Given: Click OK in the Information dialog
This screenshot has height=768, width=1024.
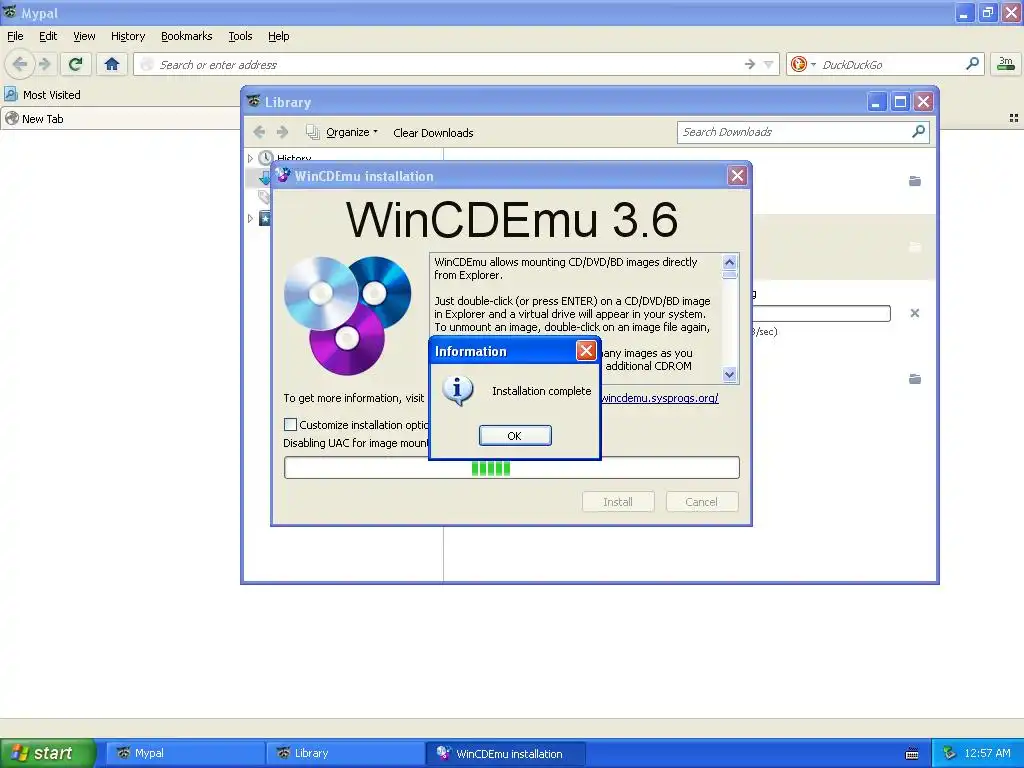Looking at the screenshot, I should [x=515, y=436].
